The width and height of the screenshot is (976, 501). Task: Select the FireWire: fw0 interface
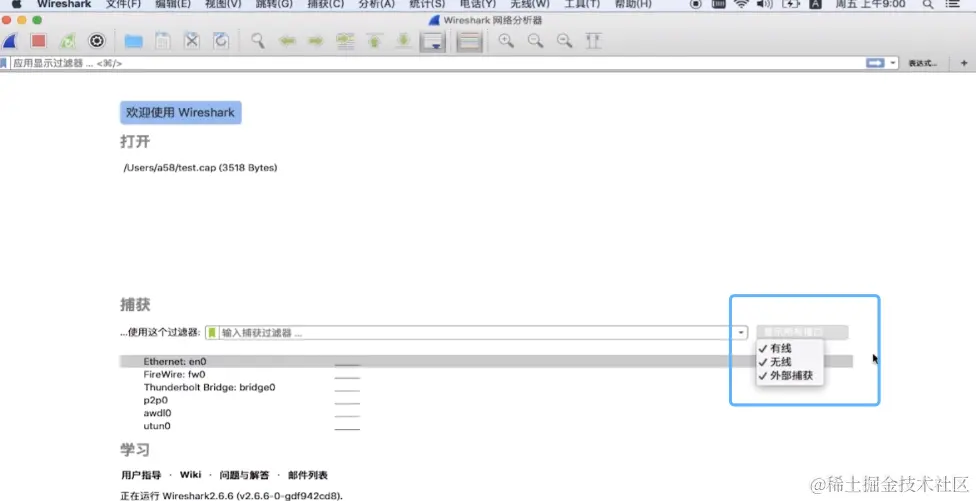(486, 374)
